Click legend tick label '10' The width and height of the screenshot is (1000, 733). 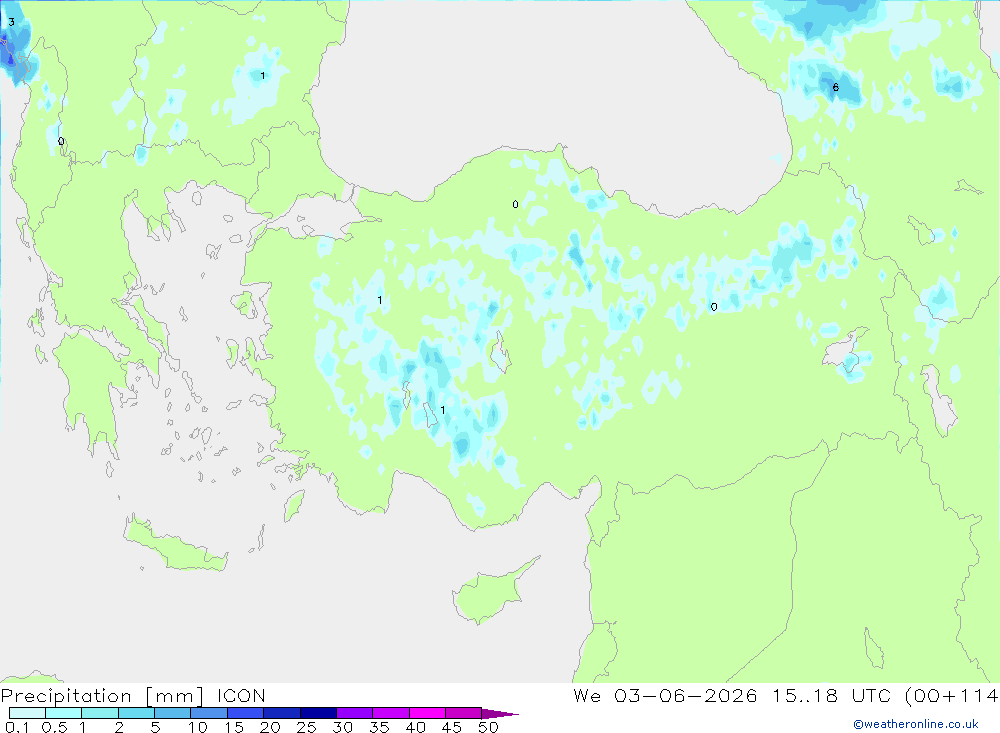coord(198,727)
